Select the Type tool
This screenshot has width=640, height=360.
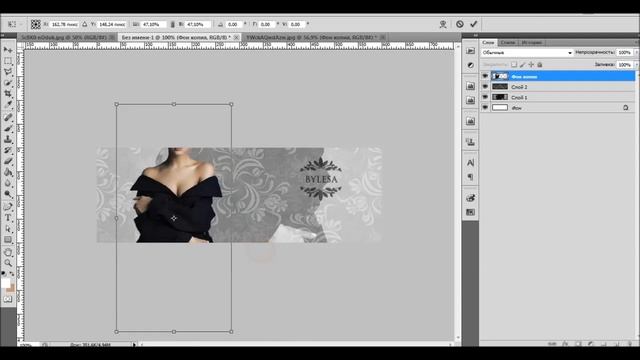pos(8,218)
